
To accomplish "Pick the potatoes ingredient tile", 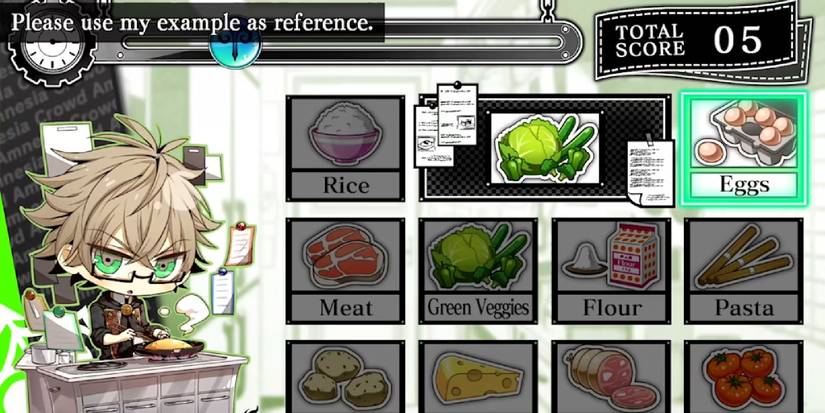I will 346,377.
